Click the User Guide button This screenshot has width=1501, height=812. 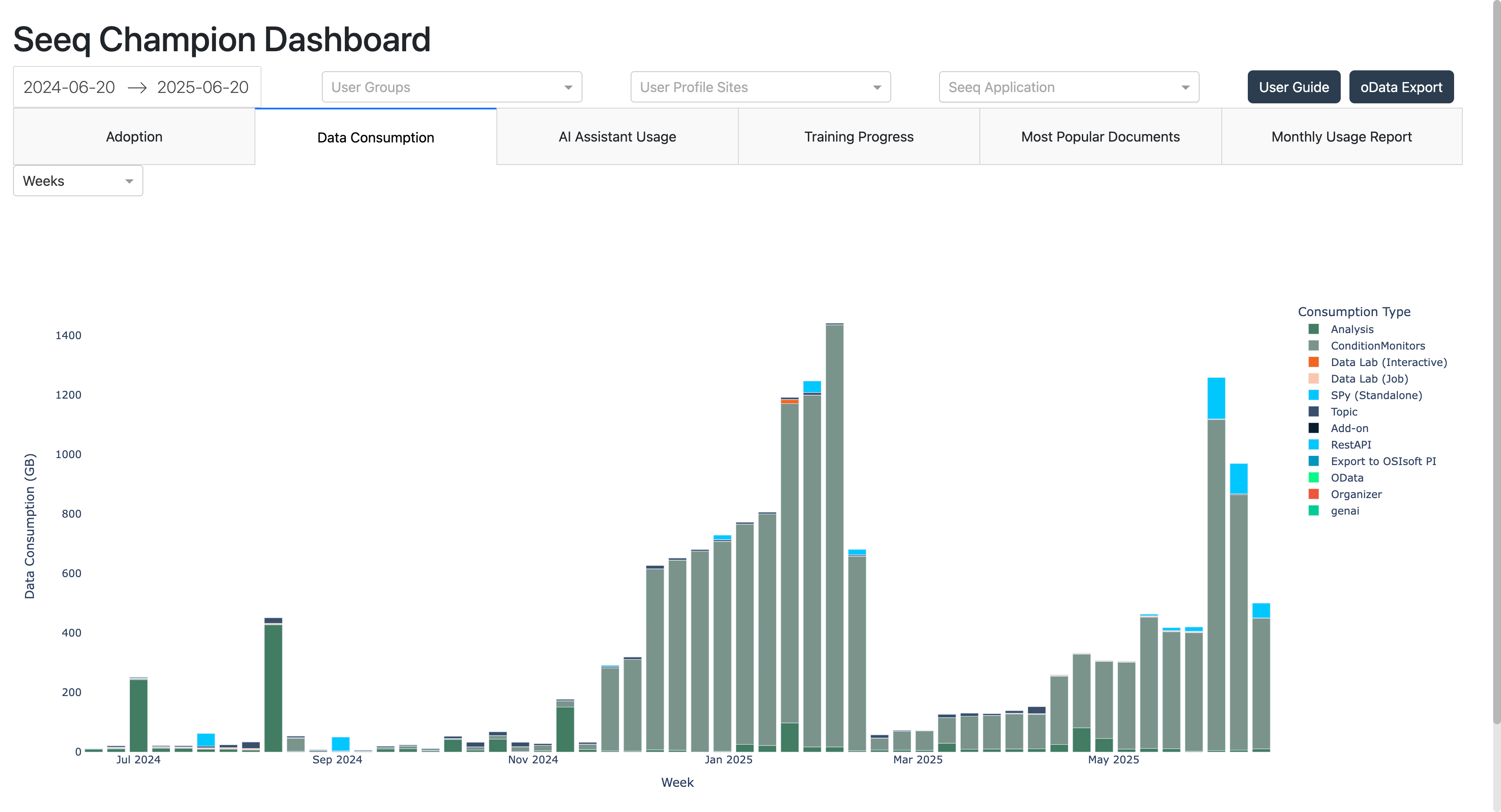pyautogui.click(x=1293, y=87)
